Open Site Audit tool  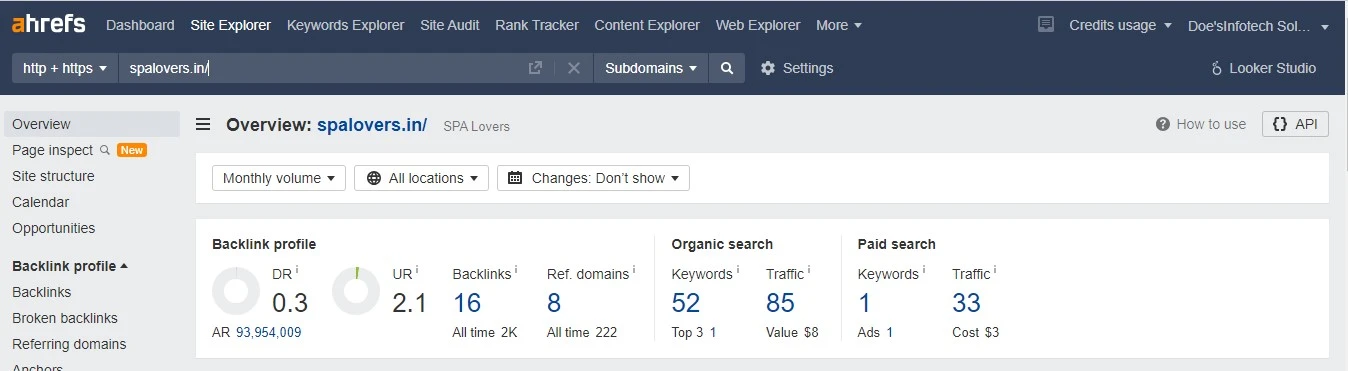[x=450, y=25]
